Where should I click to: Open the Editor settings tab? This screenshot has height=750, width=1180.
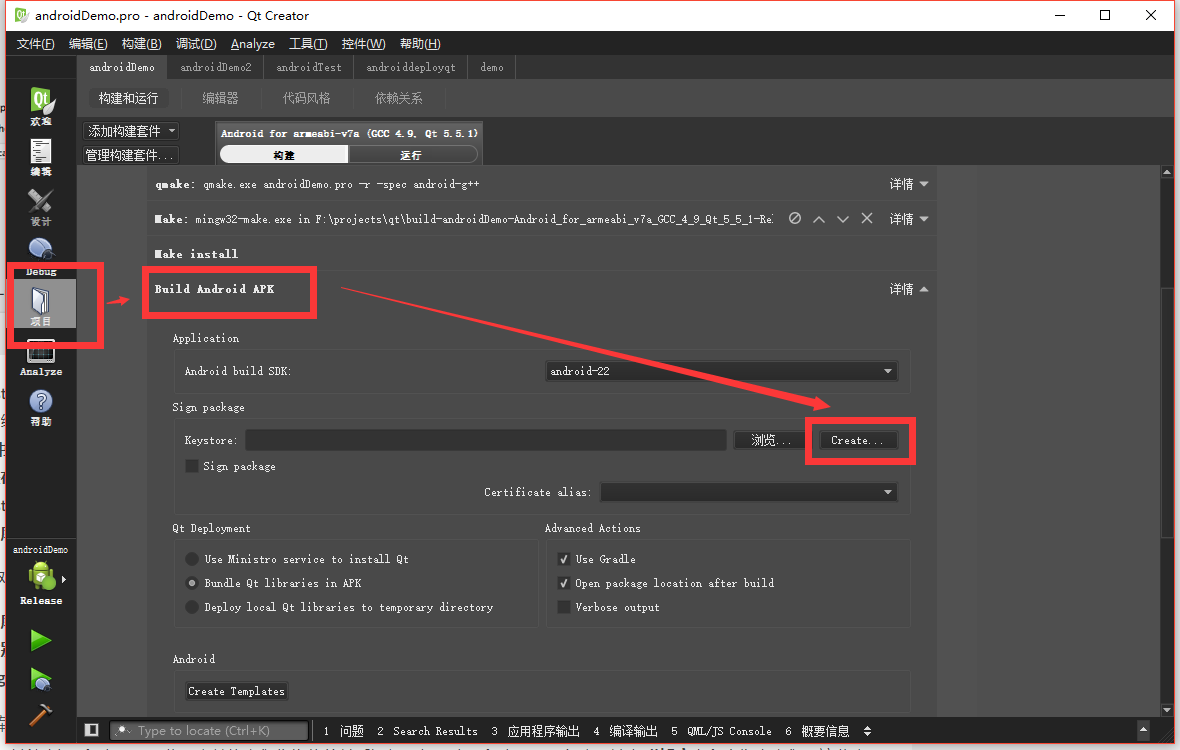[220, 98]
